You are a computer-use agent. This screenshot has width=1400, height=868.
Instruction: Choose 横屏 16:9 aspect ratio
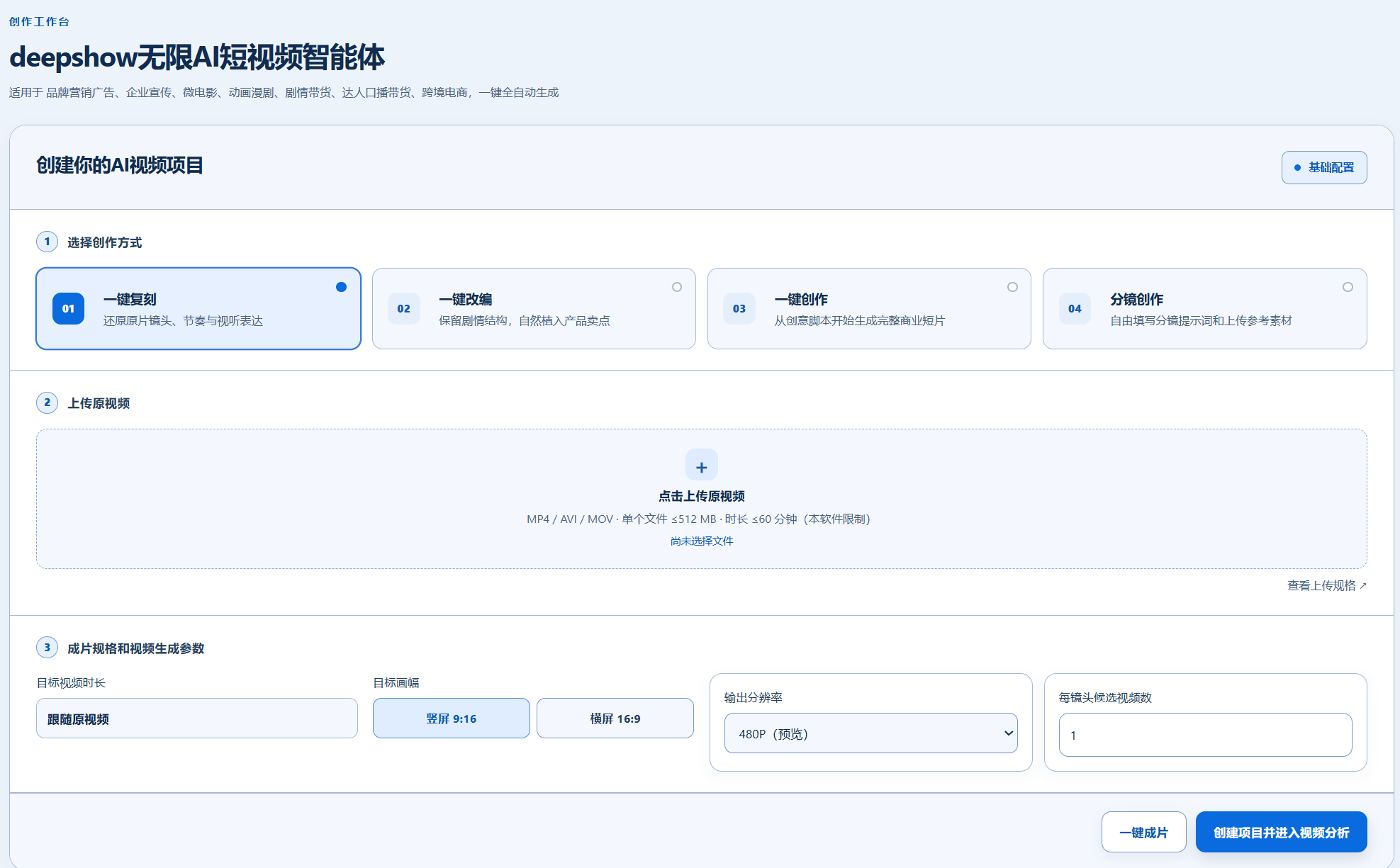615,718
